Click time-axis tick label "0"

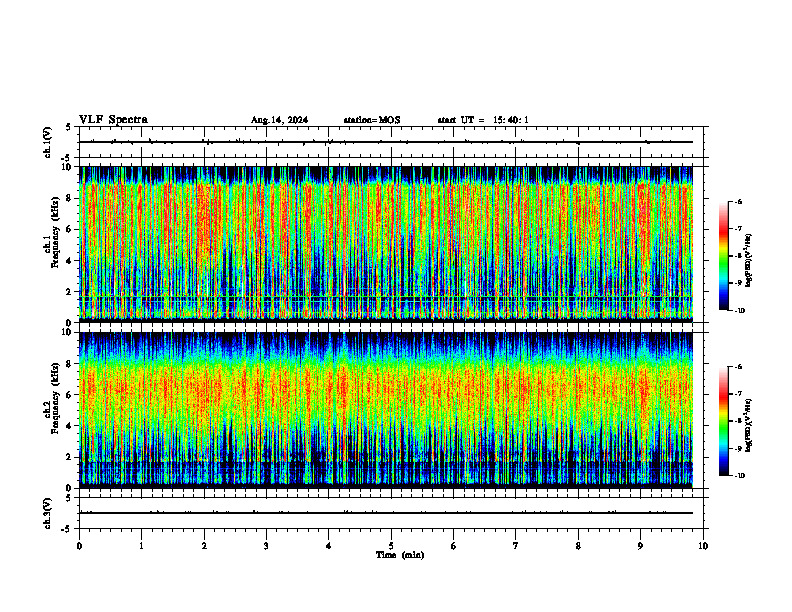79,546
